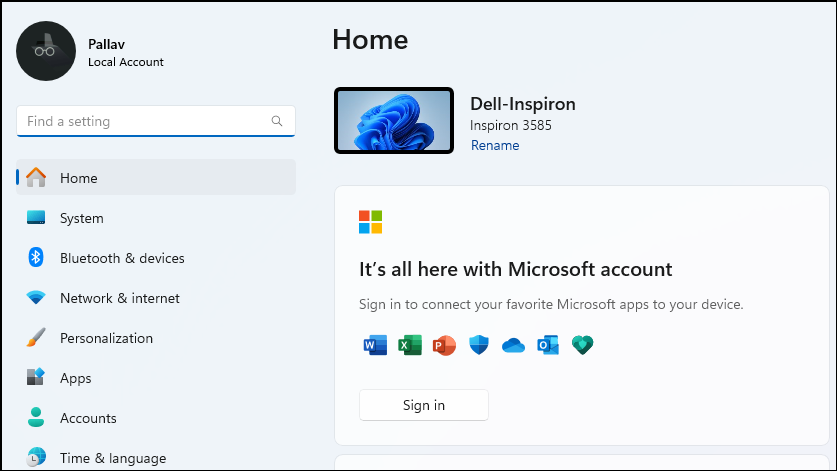This screenshot has width=837, height=471.
Task: Click the Microsoft Defender shield icon
Action: 479,345
